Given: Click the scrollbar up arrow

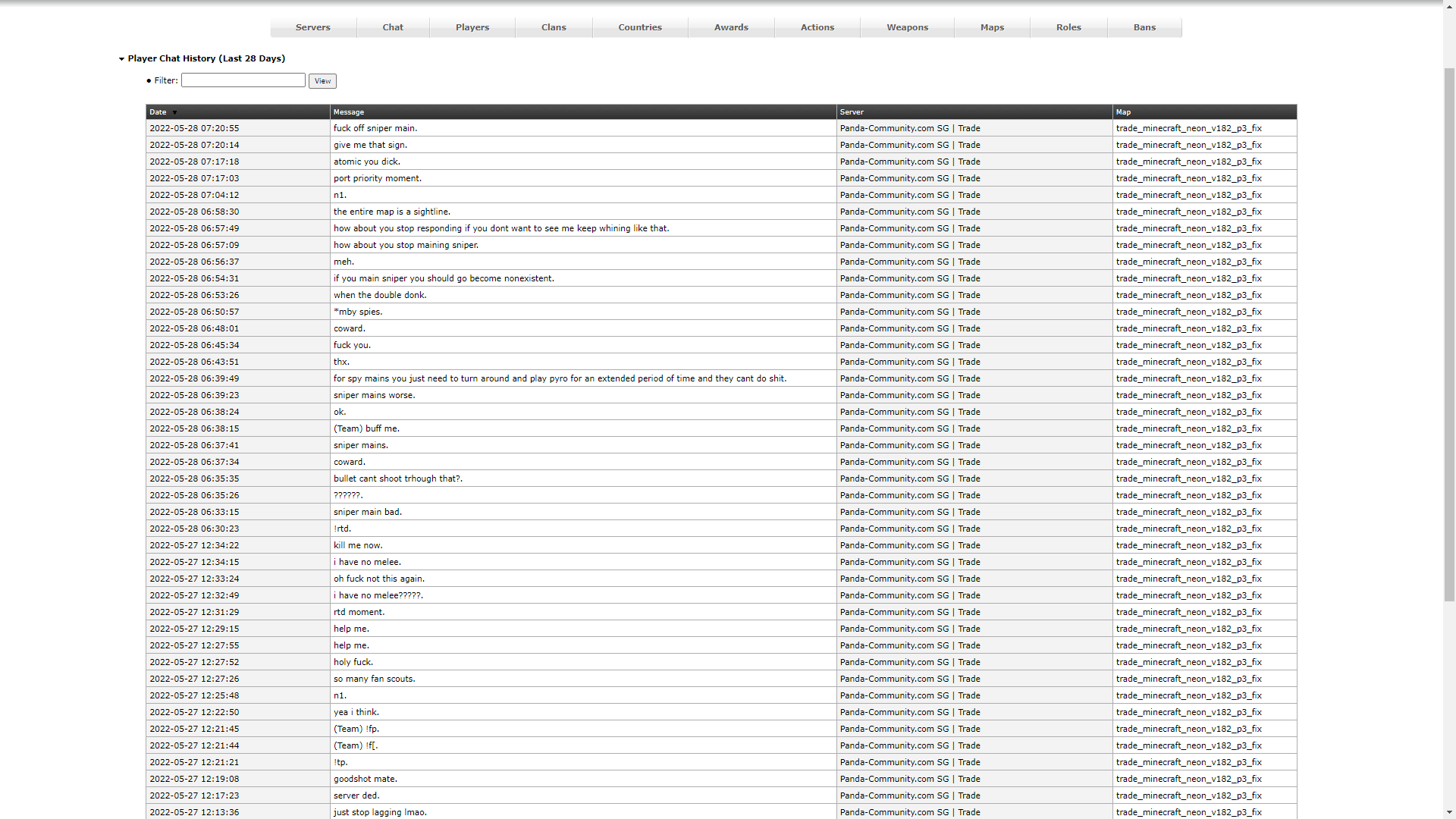Looking at the screenshot, I should [1450, 6].
